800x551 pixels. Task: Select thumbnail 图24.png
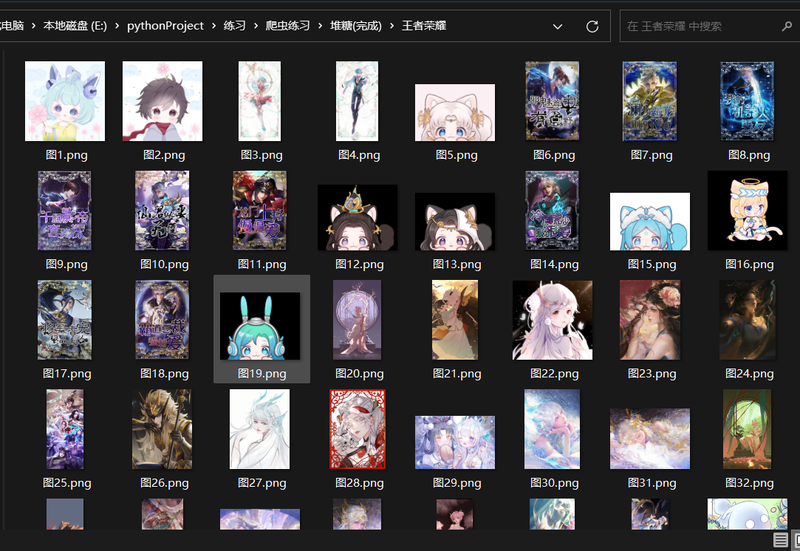click(747, 320)
